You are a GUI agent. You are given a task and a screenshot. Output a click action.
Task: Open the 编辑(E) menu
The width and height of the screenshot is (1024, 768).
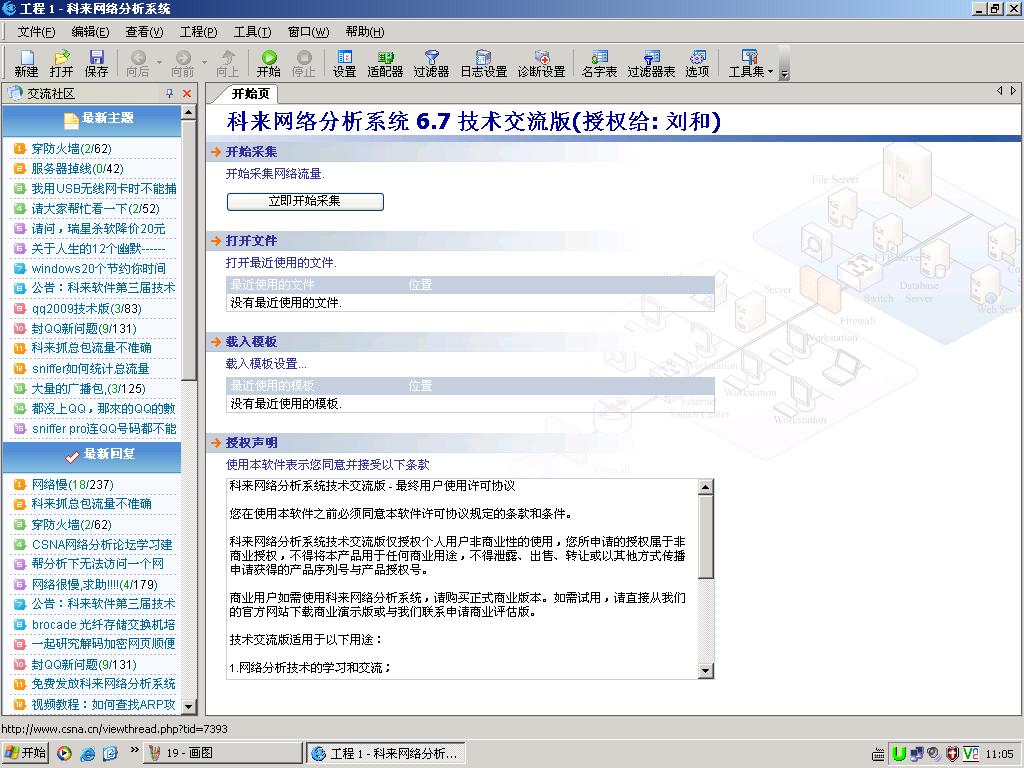(90, 31)
